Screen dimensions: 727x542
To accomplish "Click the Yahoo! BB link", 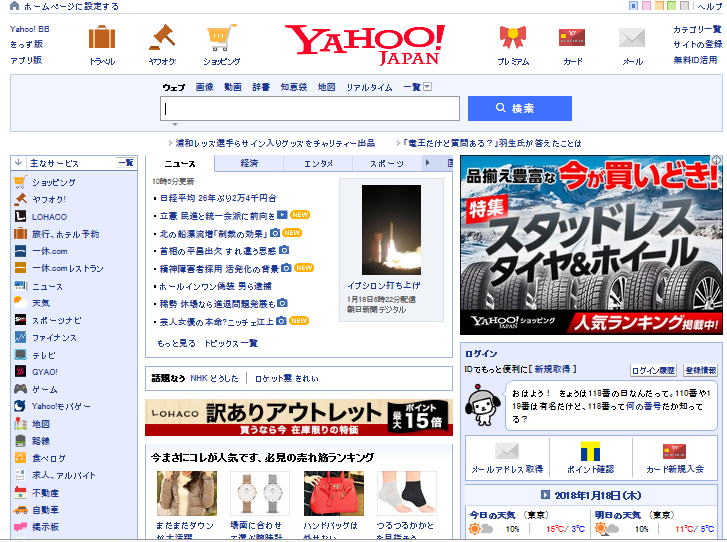I will (30, 29).
